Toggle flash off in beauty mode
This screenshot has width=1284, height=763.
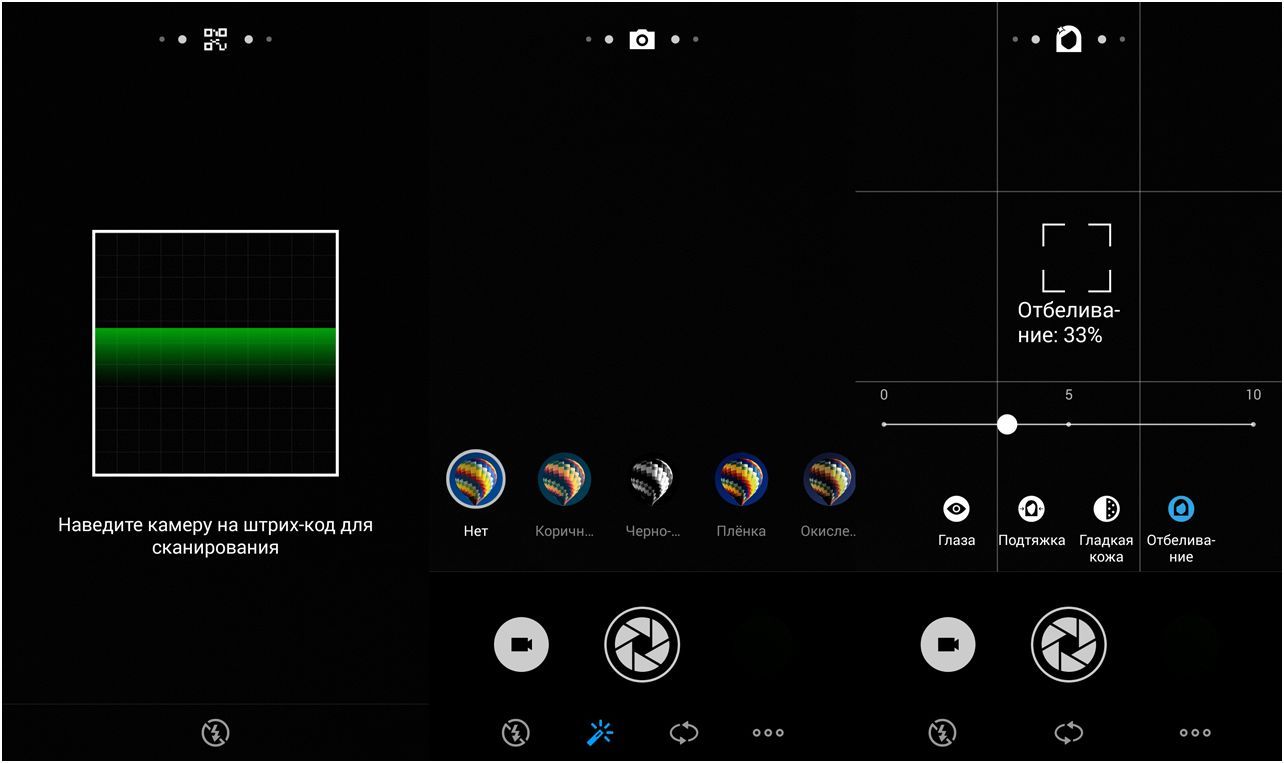[941, 733]
